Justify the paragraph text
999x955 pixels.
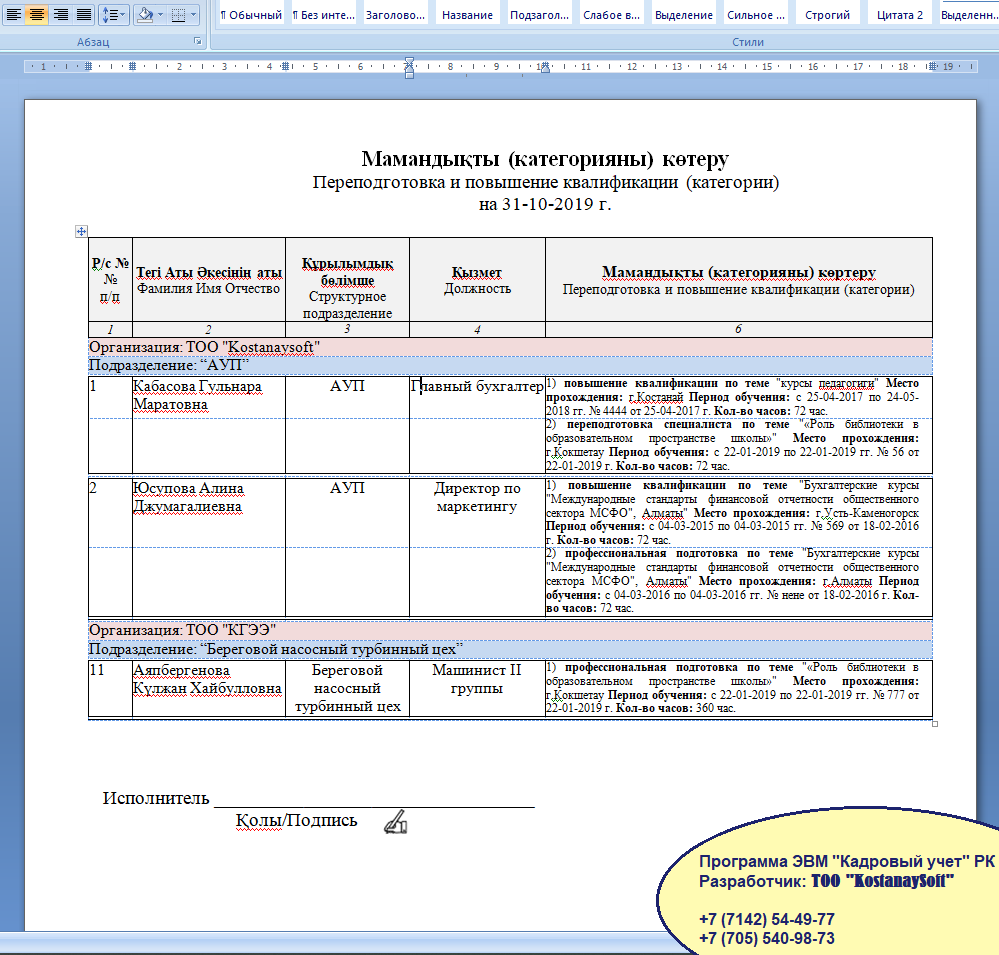84,14
